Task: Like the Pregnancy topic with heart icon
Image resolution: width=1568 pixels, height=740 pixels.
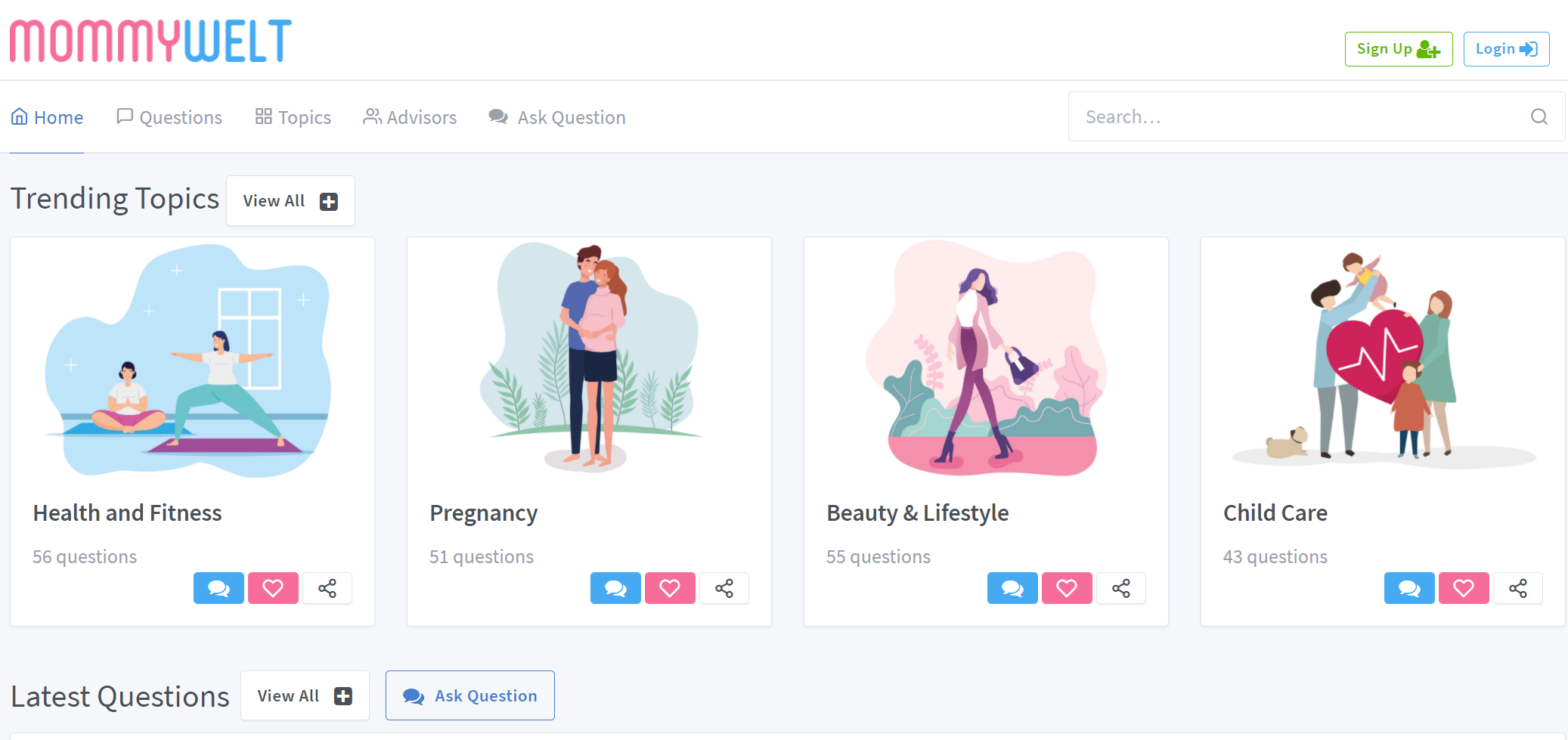Action: click(x=670, y=588)
